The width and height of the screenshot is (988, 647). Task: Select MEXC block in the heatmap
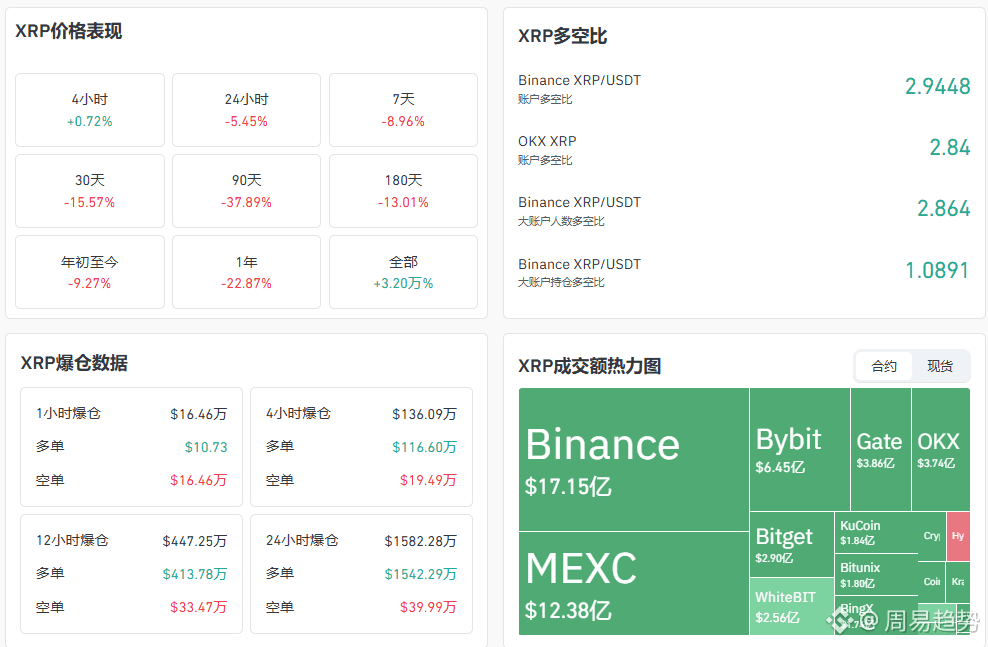(x=634, y=583)
